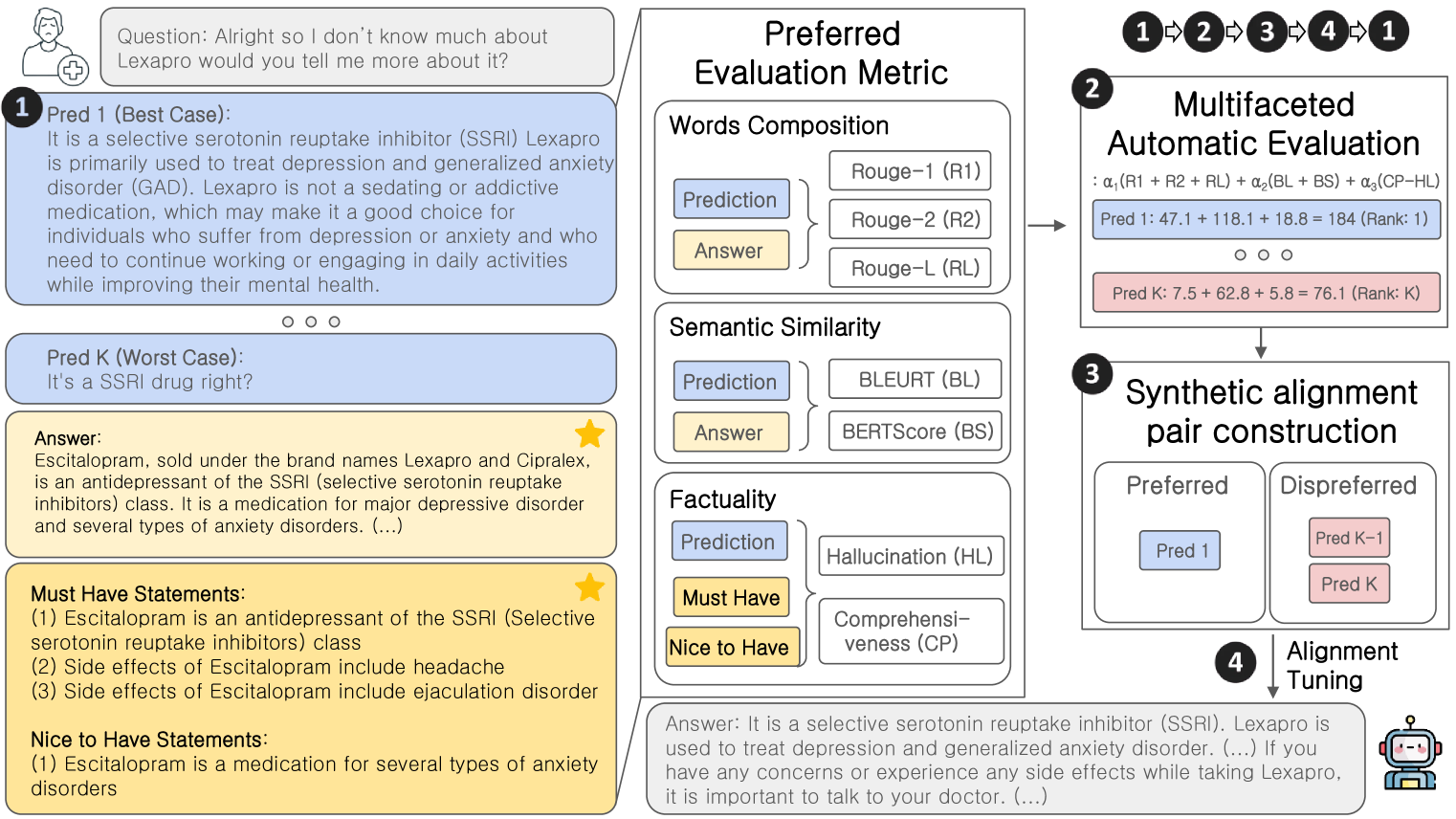This screenshot has height=819, width=1456.
Task: Click the number 4 badge near Alignment Tuning
Action: [1234, 662]
